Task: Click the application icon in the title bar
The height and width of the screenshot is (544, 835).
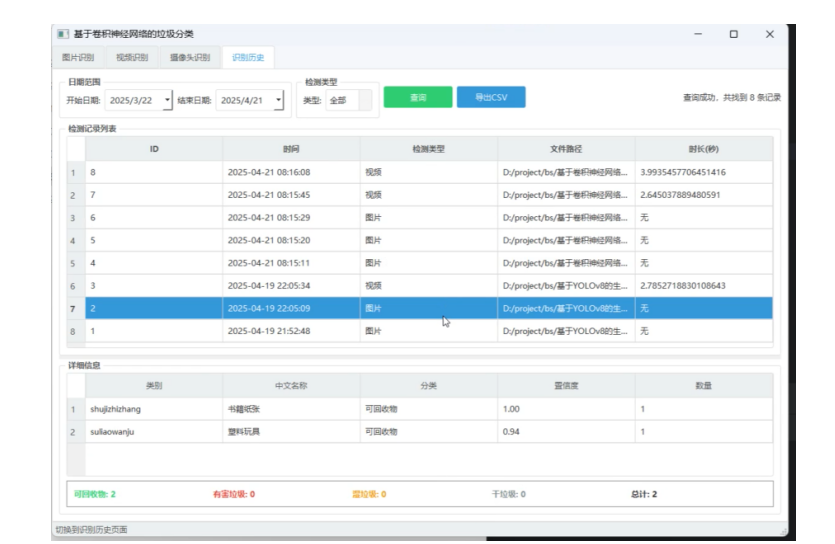Action: click(x=63, y=34)
